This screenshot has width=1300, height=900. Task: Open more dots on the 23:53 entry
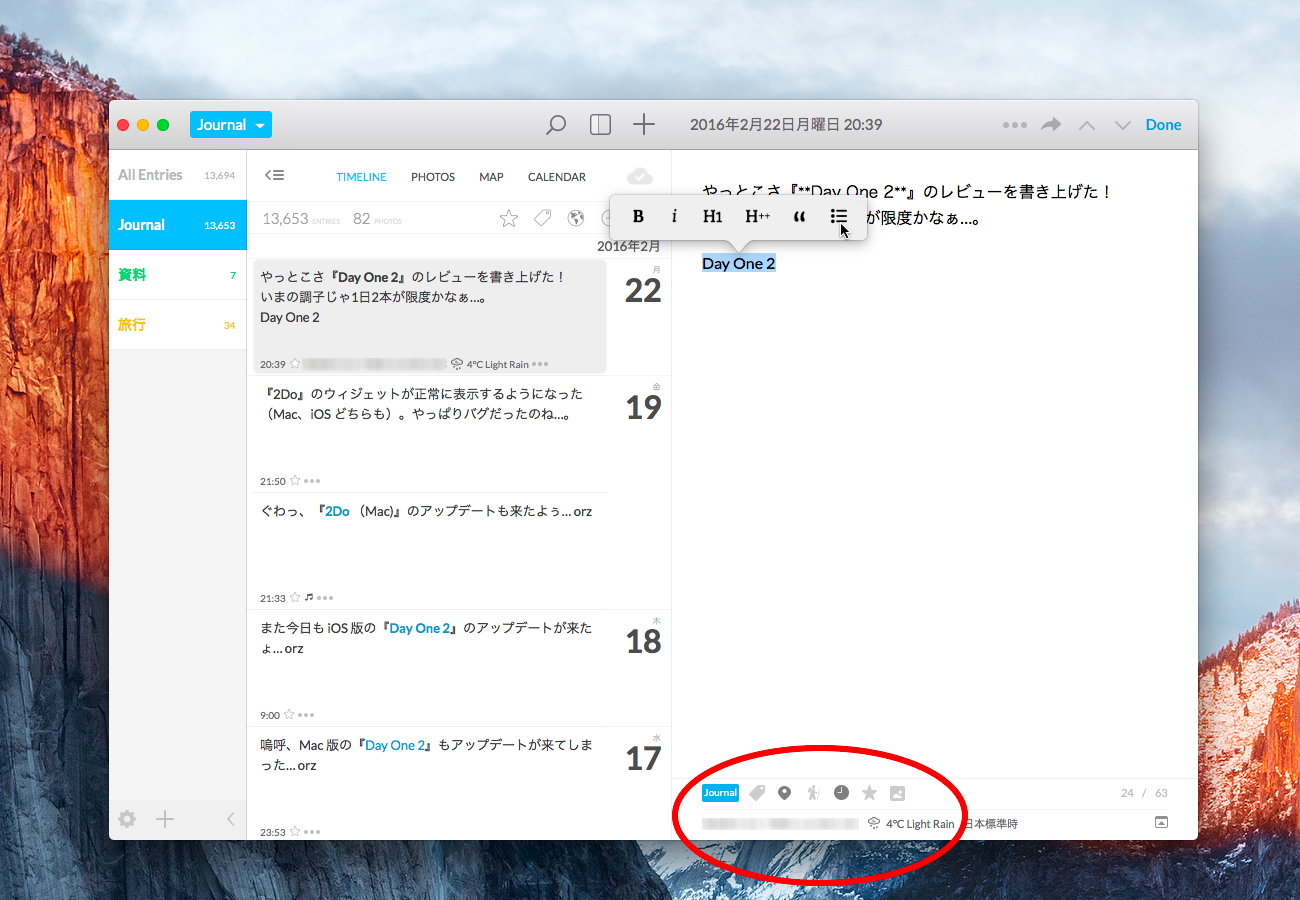tap(312, 832)
